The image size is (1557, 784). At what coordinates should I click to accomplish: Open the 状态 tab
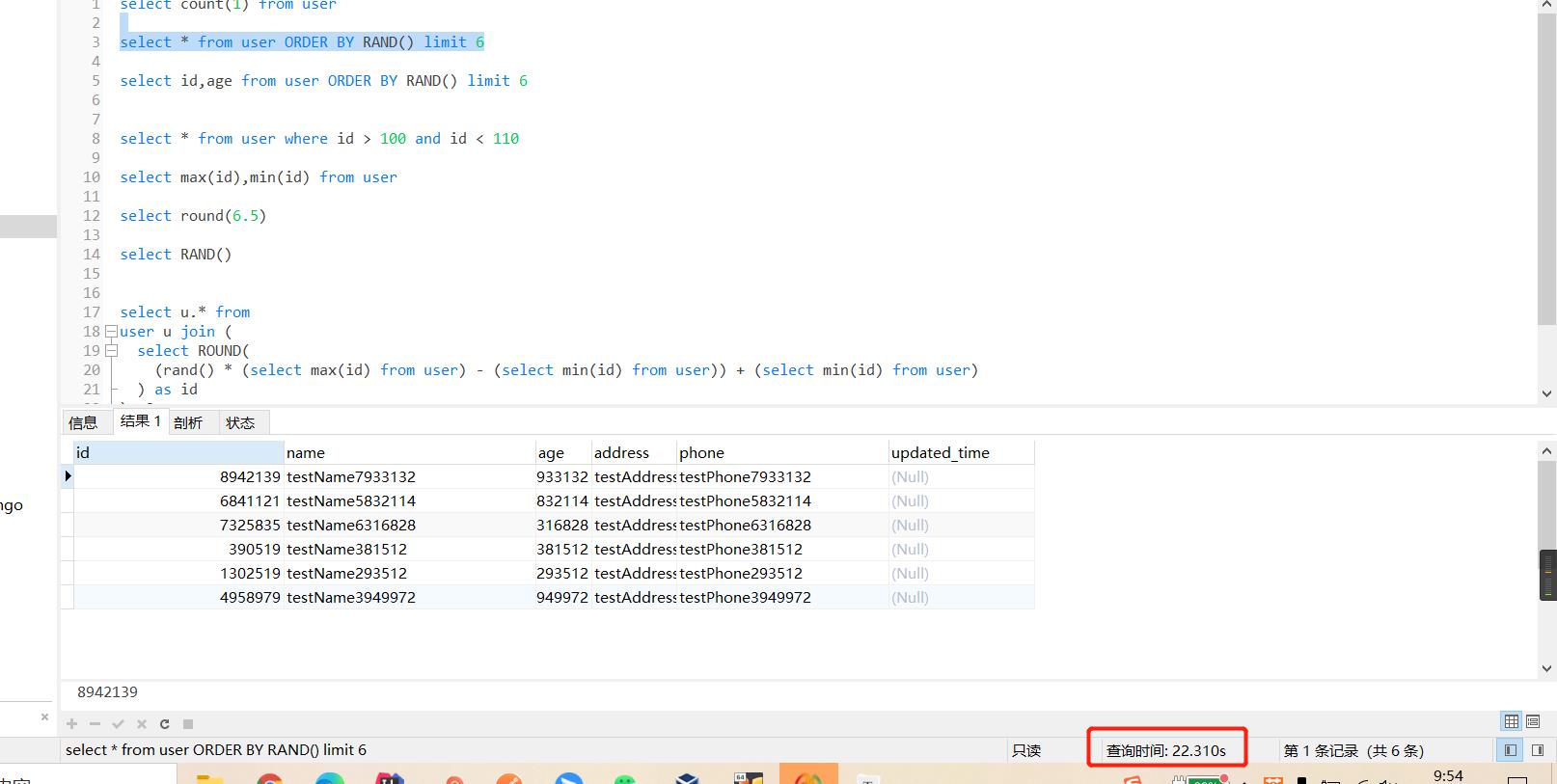241,422
